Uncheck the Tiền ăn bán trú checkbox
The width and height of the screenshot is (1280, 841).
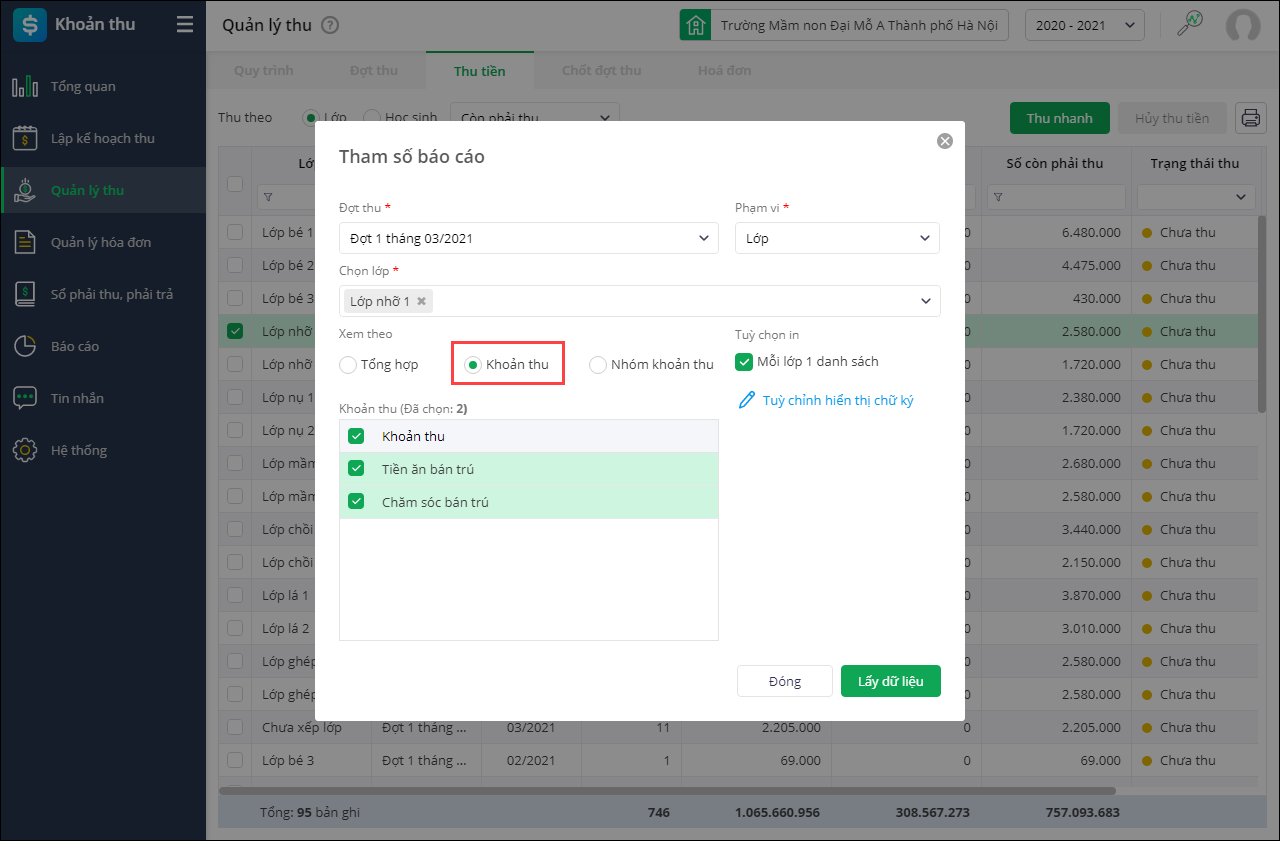pos(356,469)
